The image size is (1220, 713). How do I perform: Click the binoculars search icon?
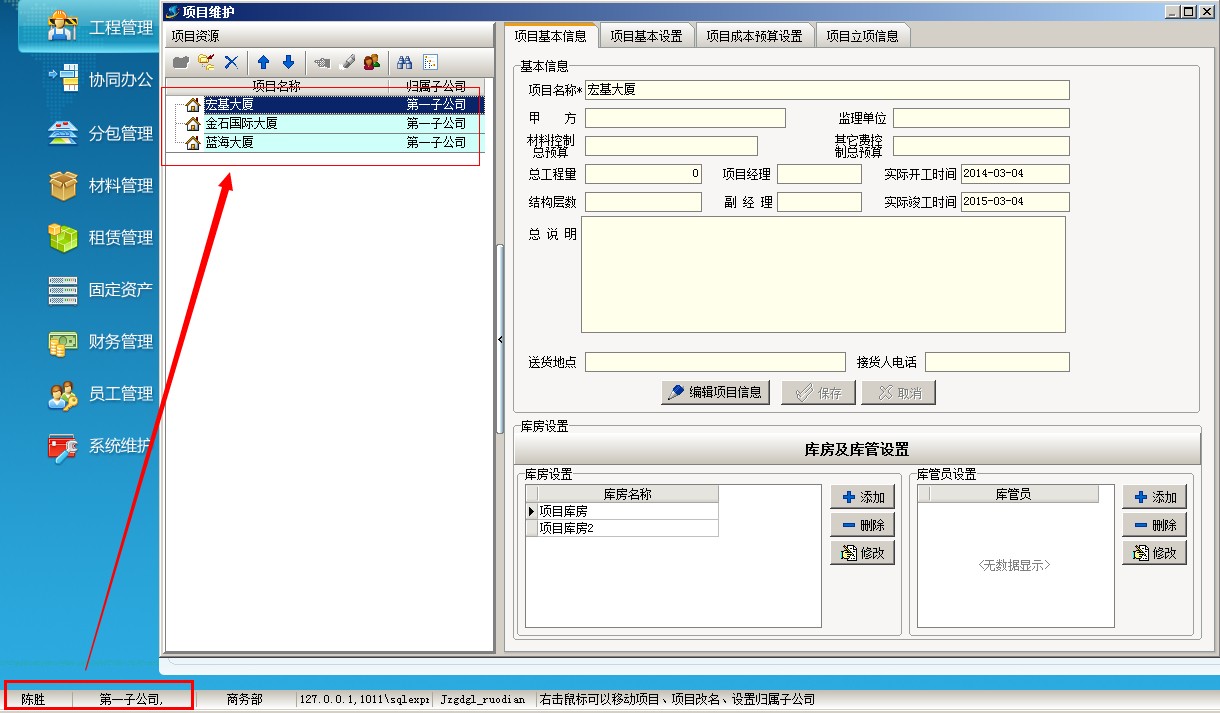[405, 62]
